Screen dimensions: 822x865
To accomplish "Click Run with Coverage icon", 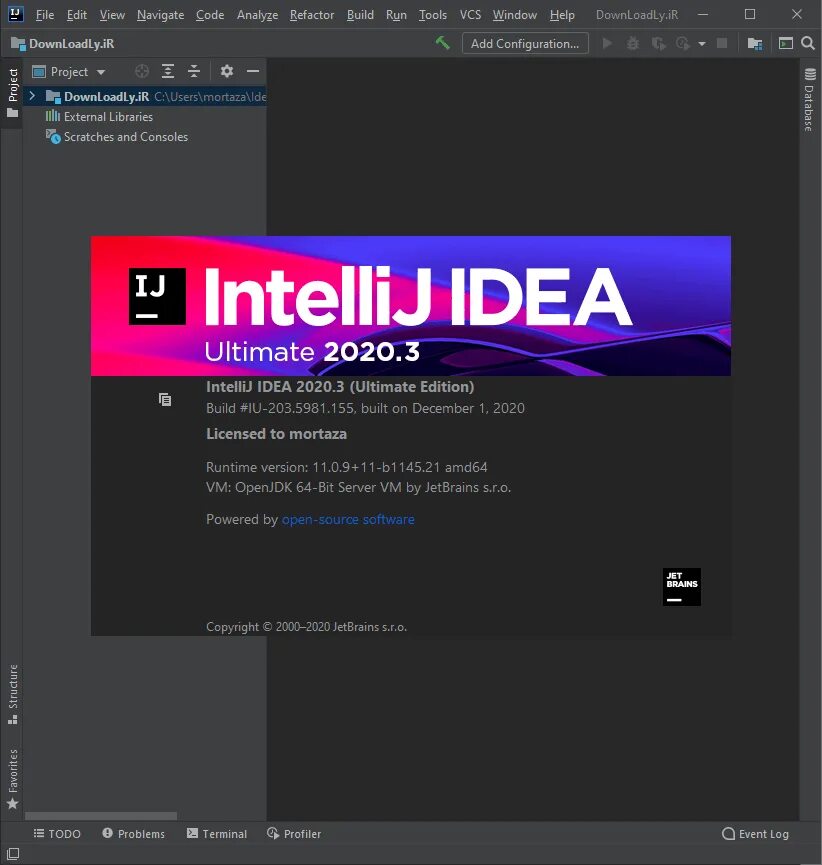I will coord(658,43).
